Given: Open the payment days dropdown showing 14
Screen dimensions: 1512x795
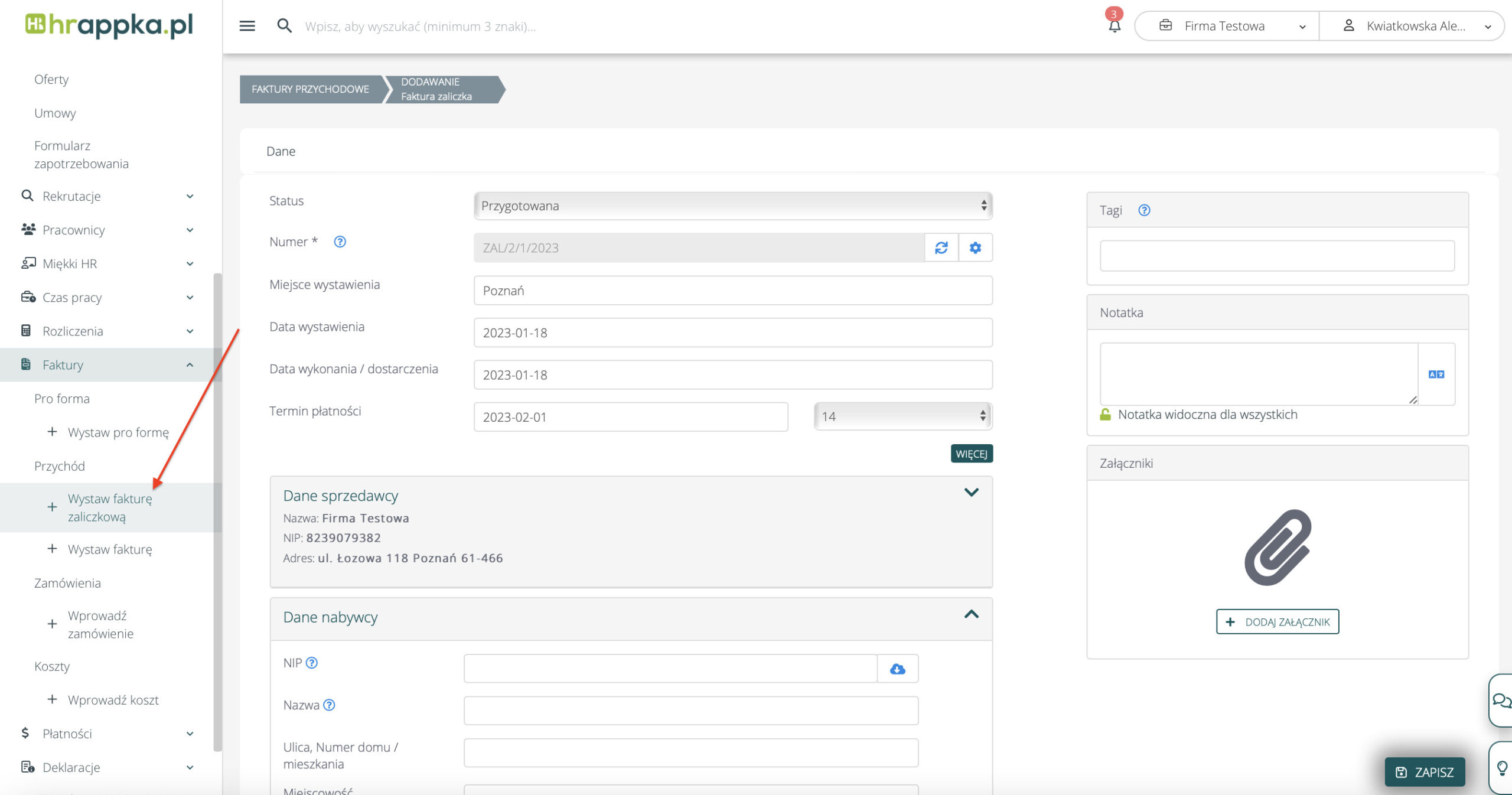Looking at the screenshot, I should click(x=902, y=416).
